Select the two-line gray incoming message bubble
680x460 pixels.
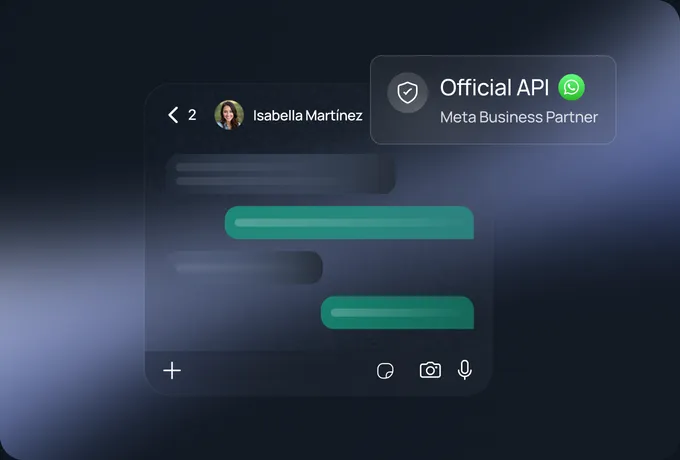pos(280,173)
